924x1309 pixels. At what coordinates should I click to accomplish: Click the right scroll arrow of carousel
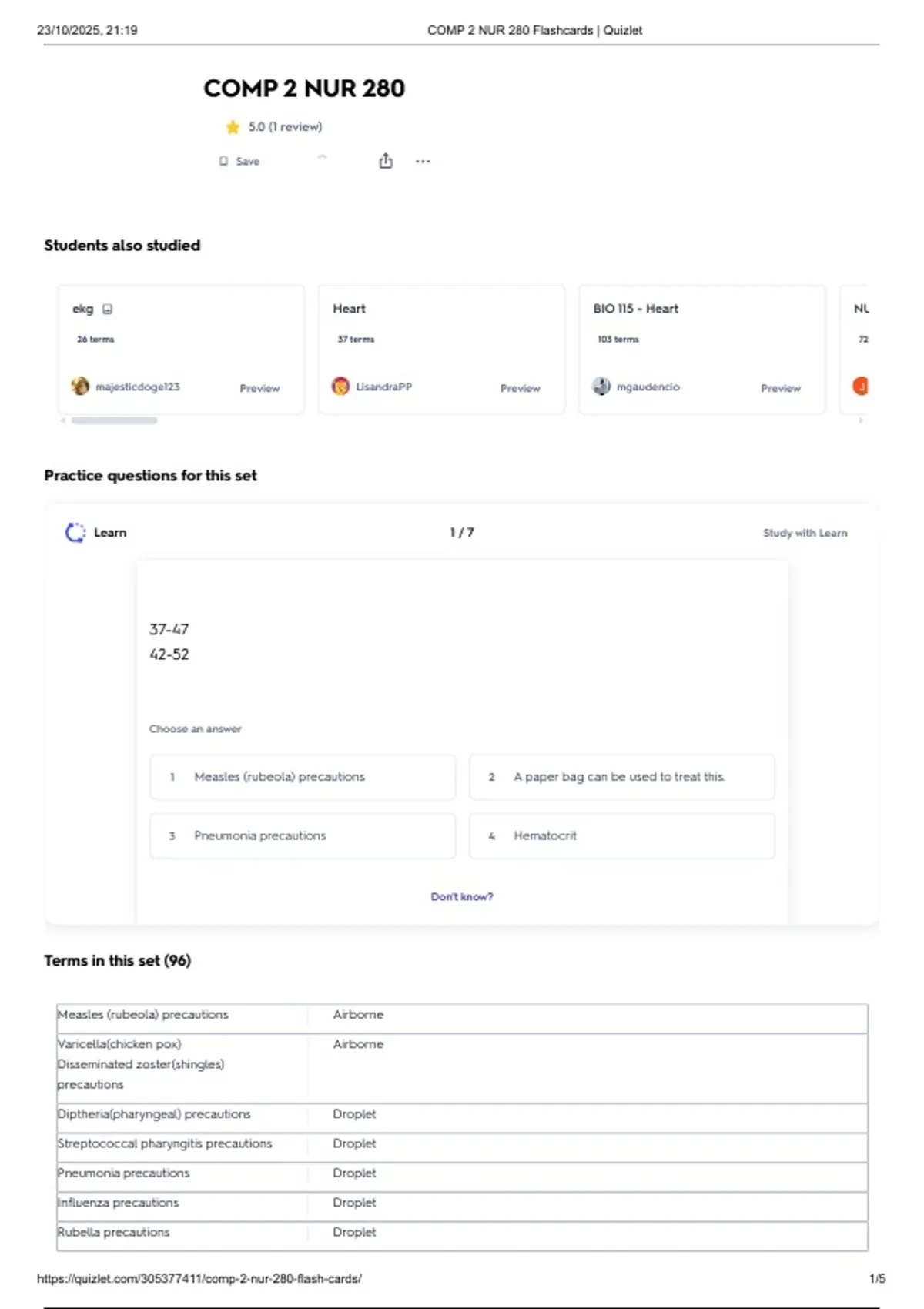click(861, 421)
